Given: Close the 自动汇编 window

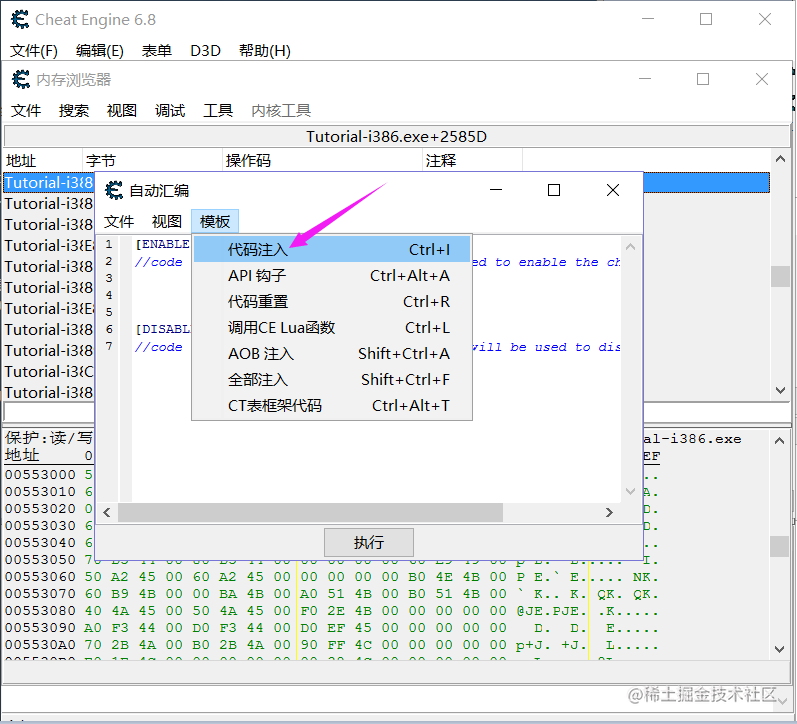Looking at the screenshot, I should tap(613, 190).
